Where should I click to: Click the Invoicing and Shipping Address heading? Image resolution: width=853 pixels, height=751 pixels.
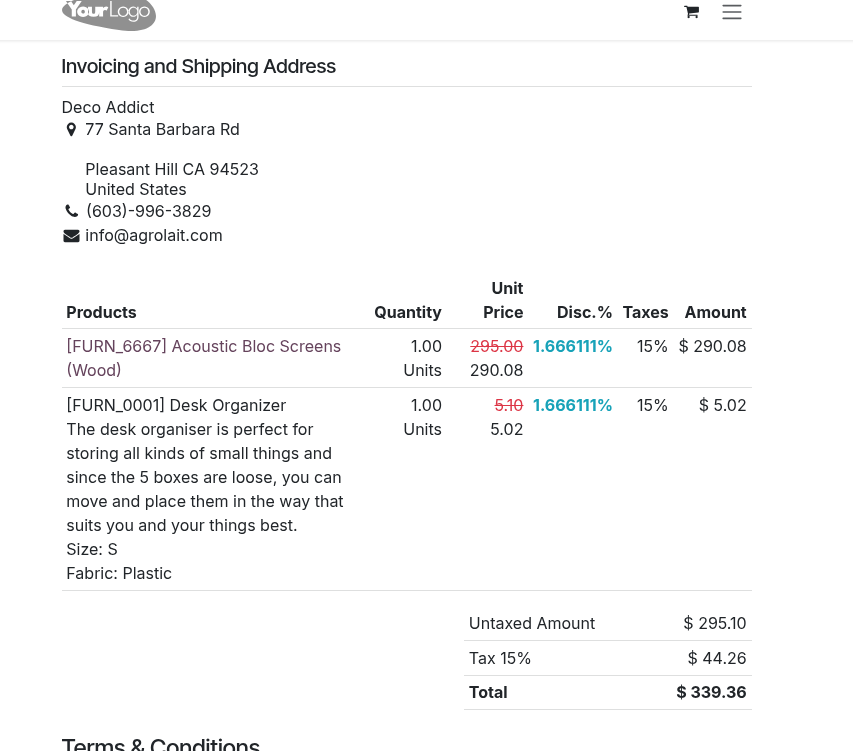tap(198, 66)
